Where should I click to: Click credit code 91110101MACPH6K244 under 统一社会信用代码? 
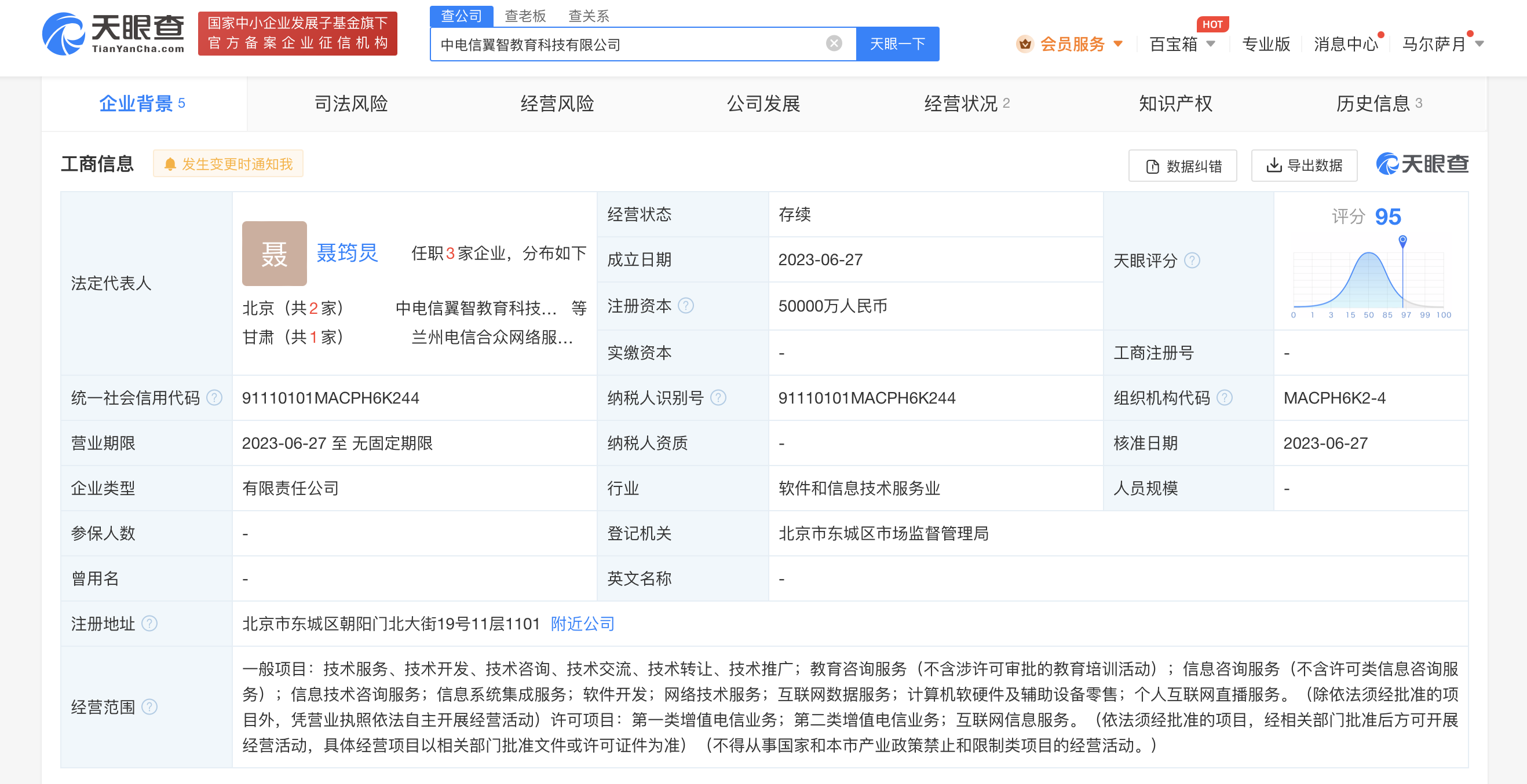click(330, 398)
